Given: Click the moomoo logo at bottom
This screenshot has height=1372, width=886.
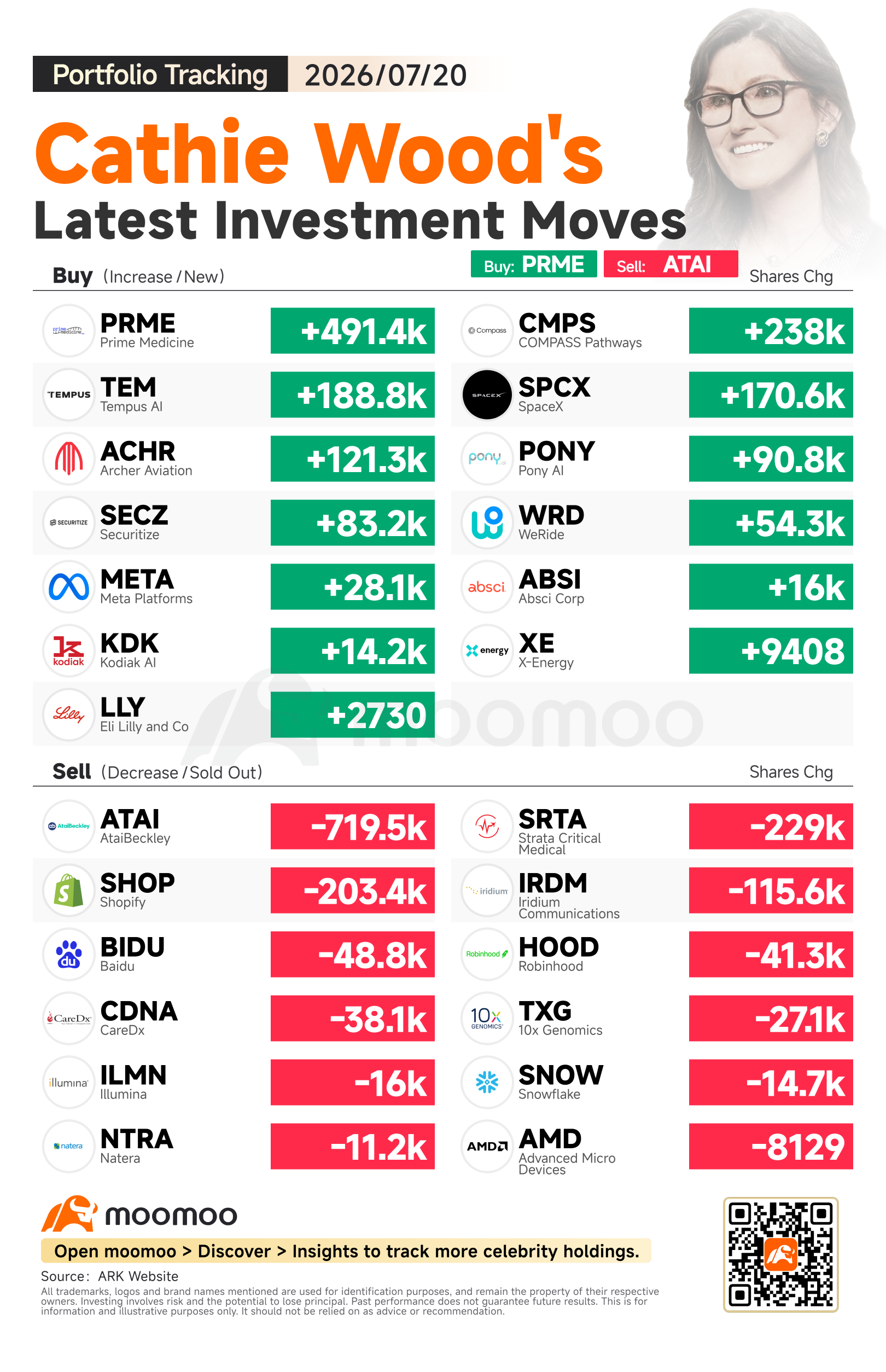Looking at the screenshot, I should pyautogui.click(x=139, y=1214).
